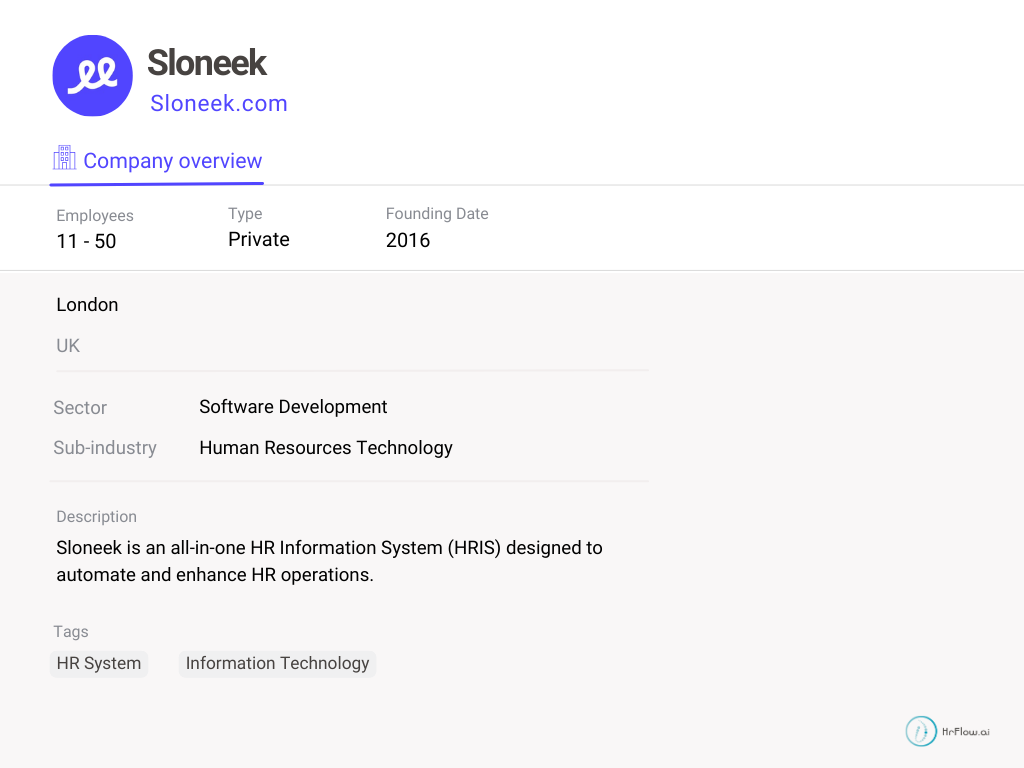
Task: Click the building icon beside Company overview
Action: pos(64,159)
